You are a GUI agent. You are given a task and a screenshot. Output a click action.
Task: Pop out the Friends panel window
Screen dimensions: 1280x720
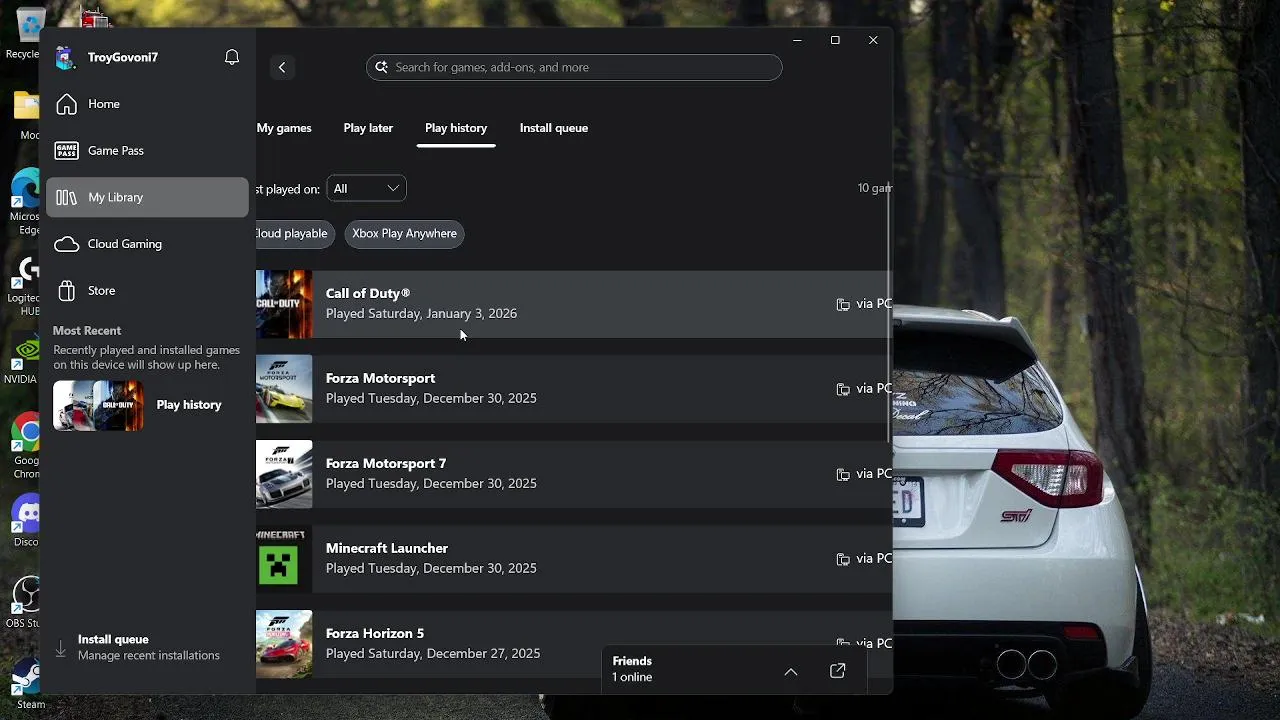pyautogui.click(x=838, y=671)
